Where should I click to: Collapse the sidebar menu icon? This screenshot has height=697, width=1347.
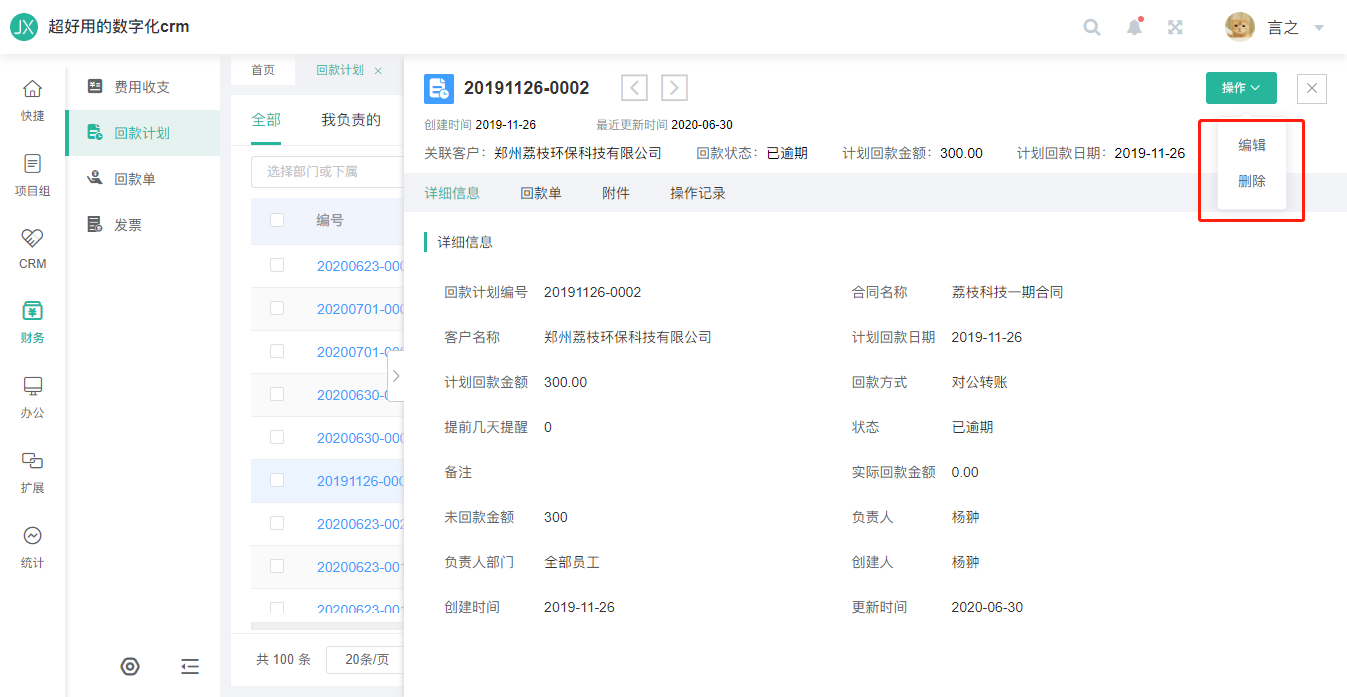pyautogui.click(x=190, y=667)
